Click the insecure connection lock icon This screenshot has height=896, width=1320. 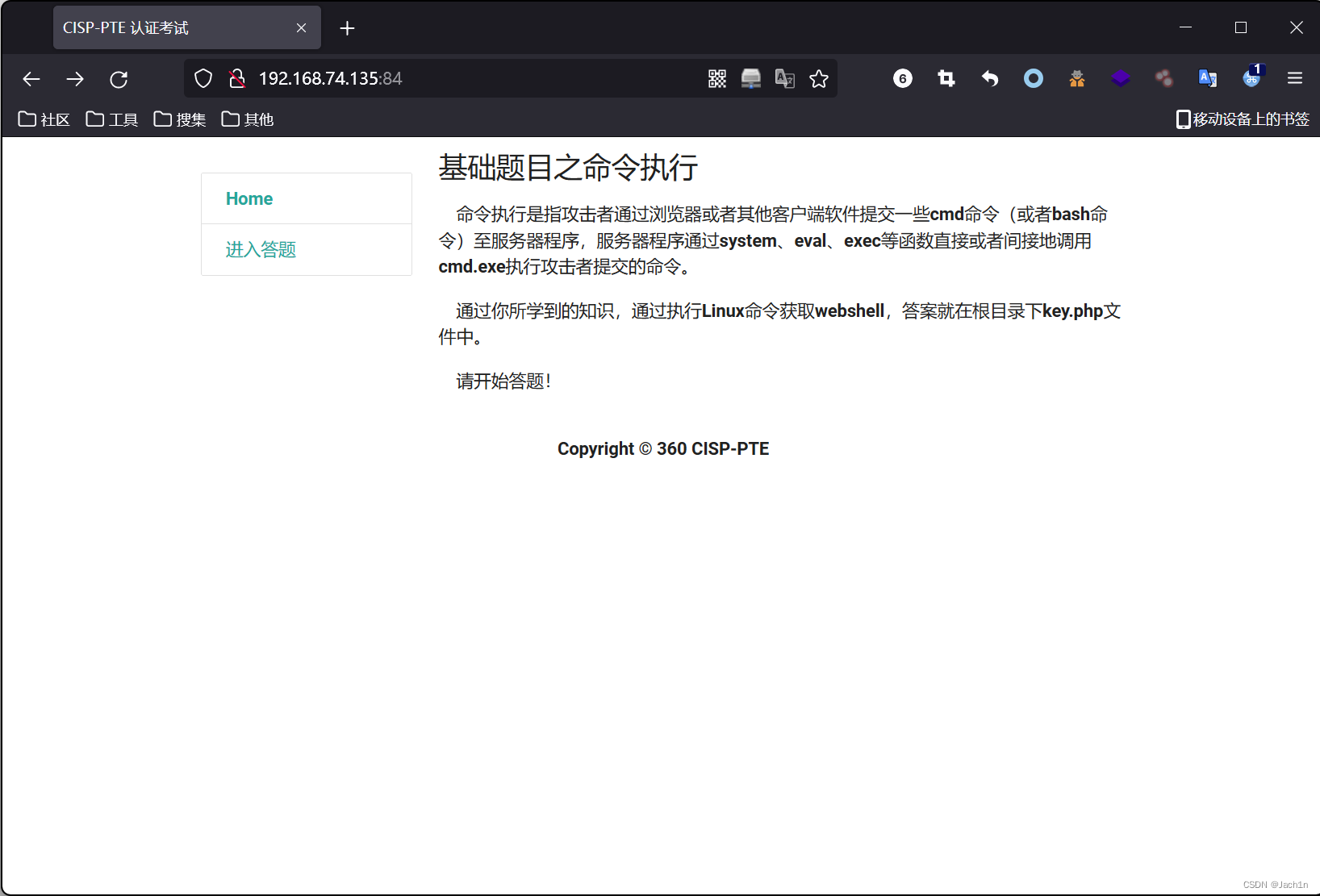tap(236, 78)
